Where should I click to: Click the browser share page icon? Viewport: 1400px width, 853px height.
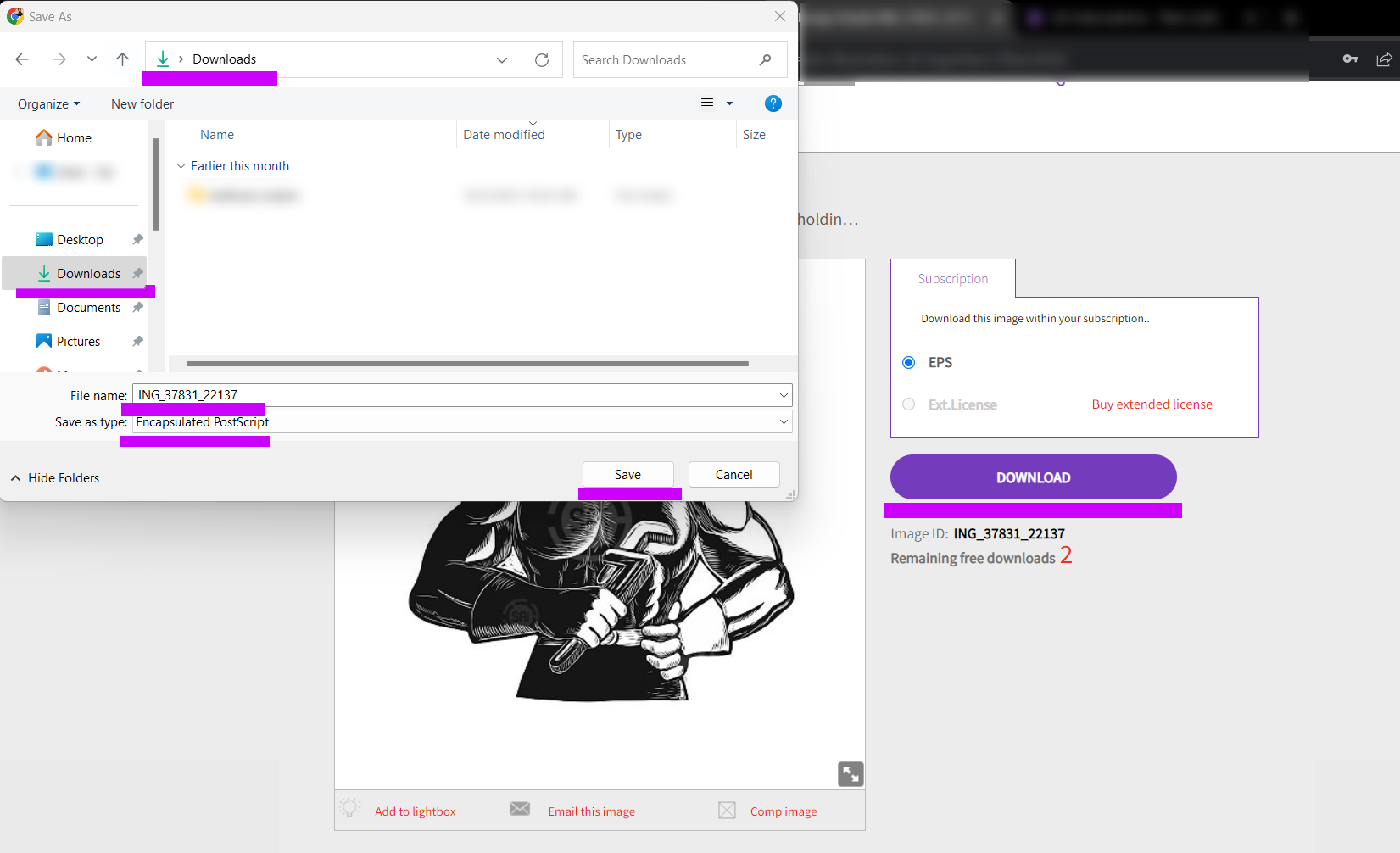[1384, 59]
